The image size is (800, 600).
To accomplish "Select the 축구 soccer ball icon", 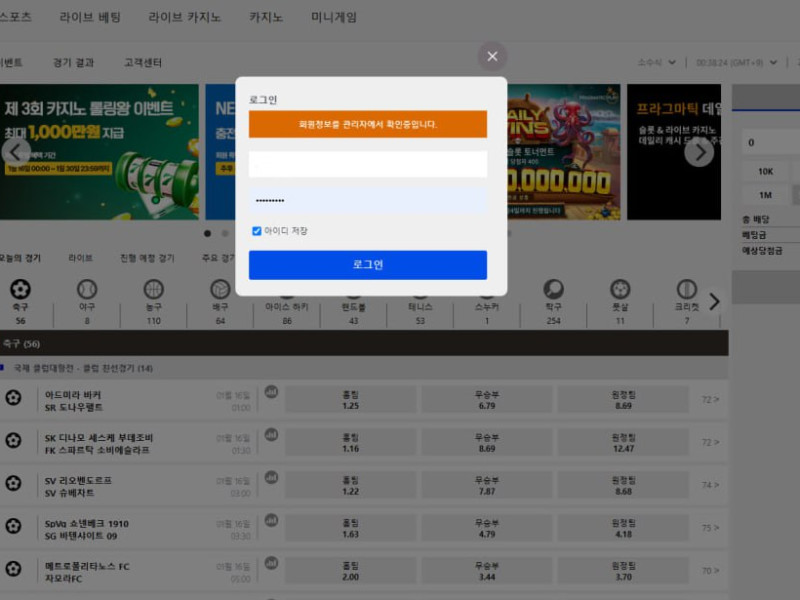I will click(20, 289).
